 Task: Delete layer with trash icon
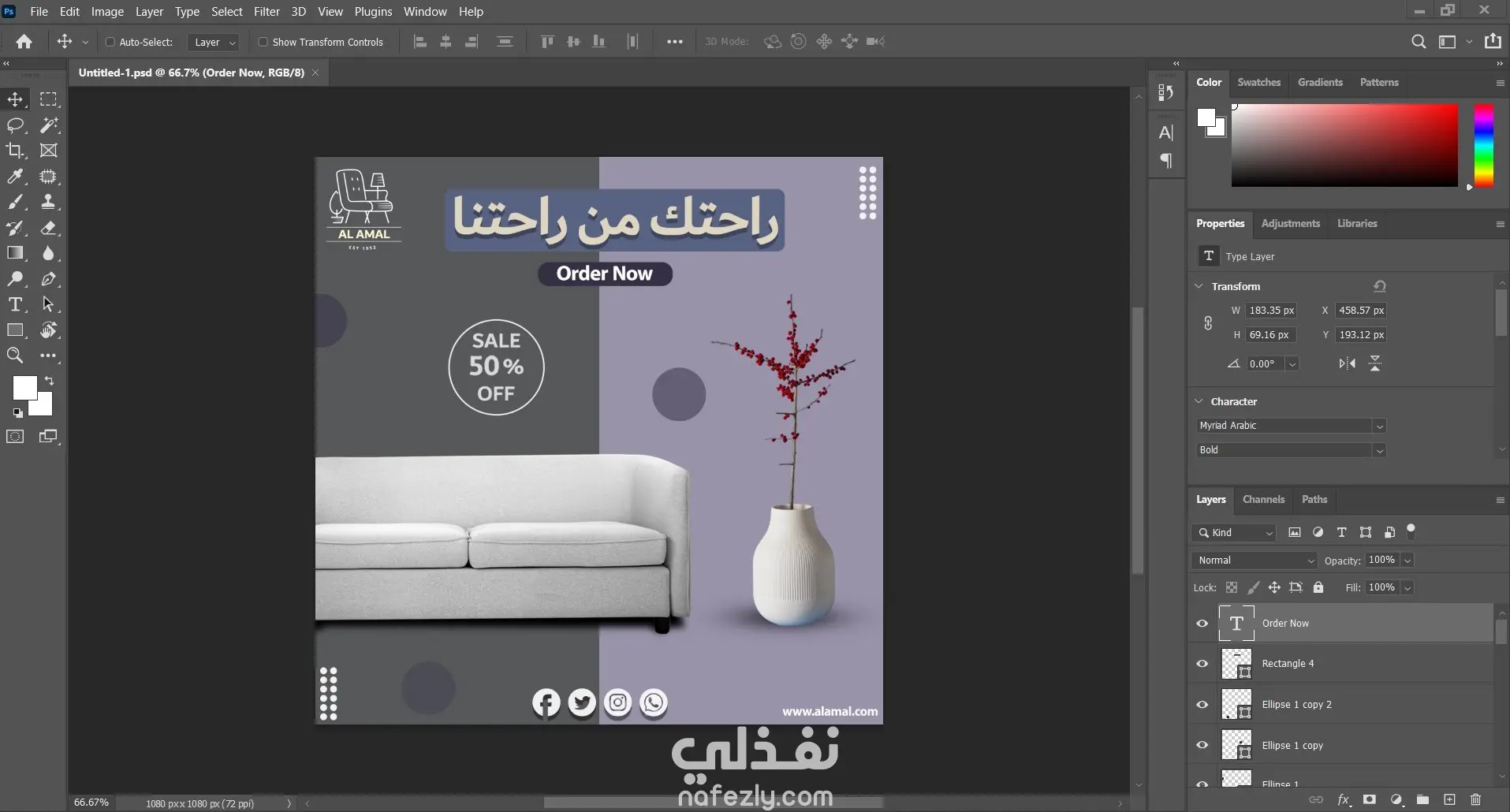[1476, 799]
